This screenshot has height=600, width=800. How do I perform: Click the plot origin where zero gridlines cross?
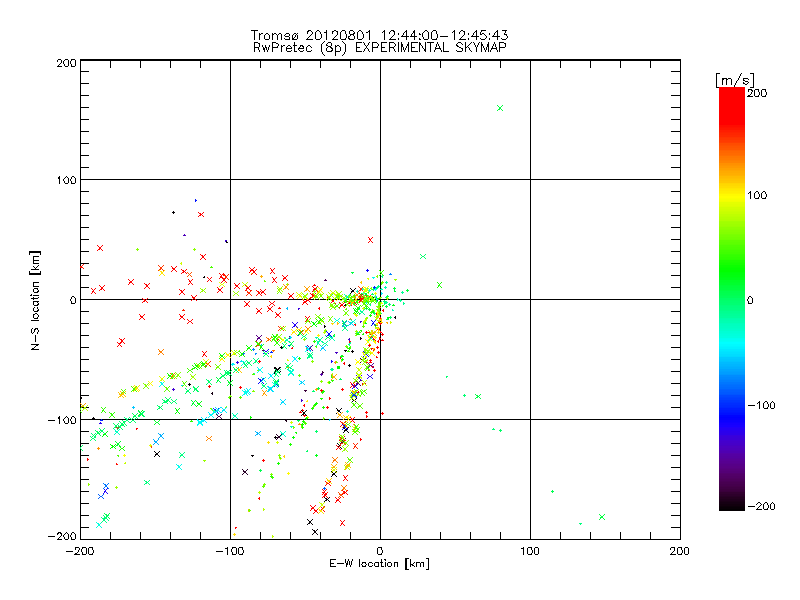click(x=380, y=299)
